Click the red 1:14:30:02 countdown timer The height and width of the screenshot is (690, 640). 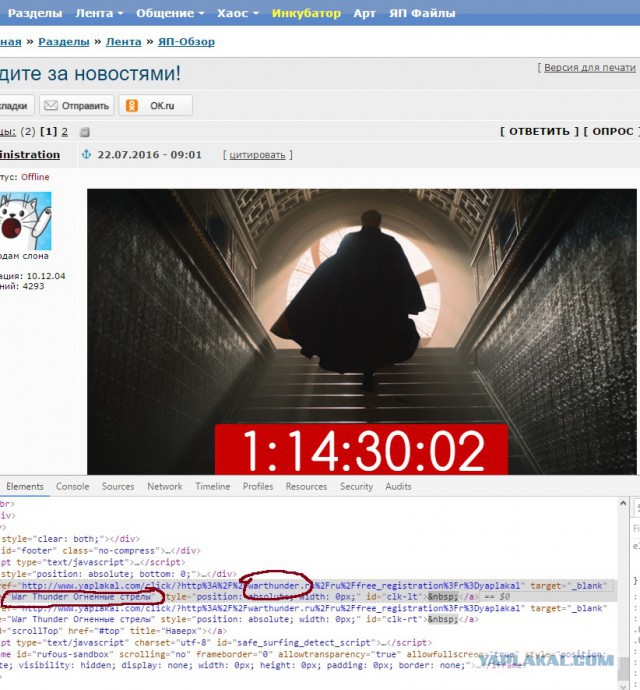click(x=361, y=450)
